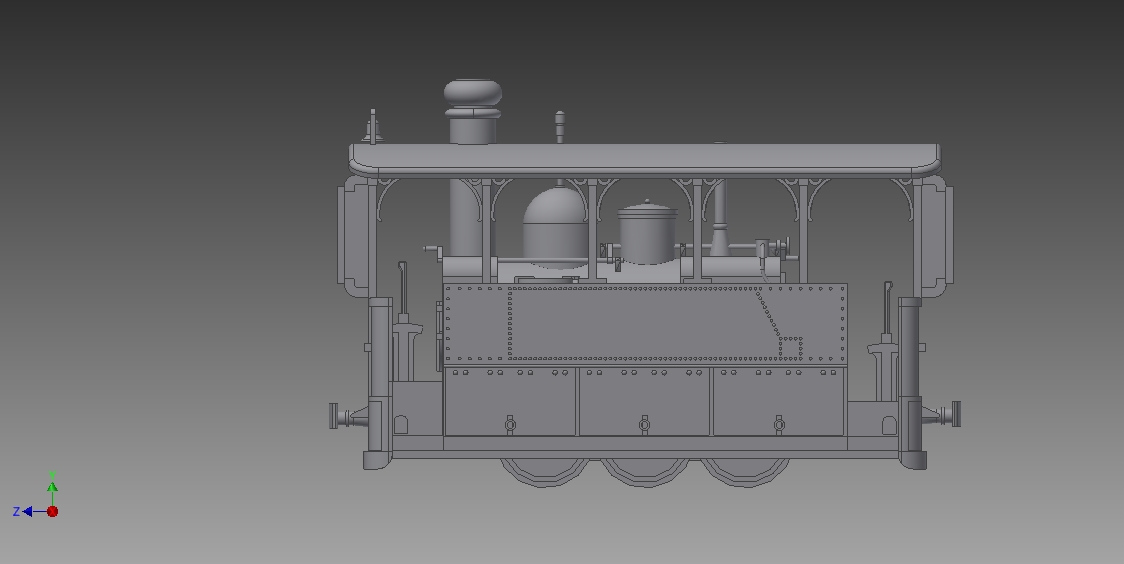Select the whistle on the roof

pyautogui.click(x=560, y=127)
